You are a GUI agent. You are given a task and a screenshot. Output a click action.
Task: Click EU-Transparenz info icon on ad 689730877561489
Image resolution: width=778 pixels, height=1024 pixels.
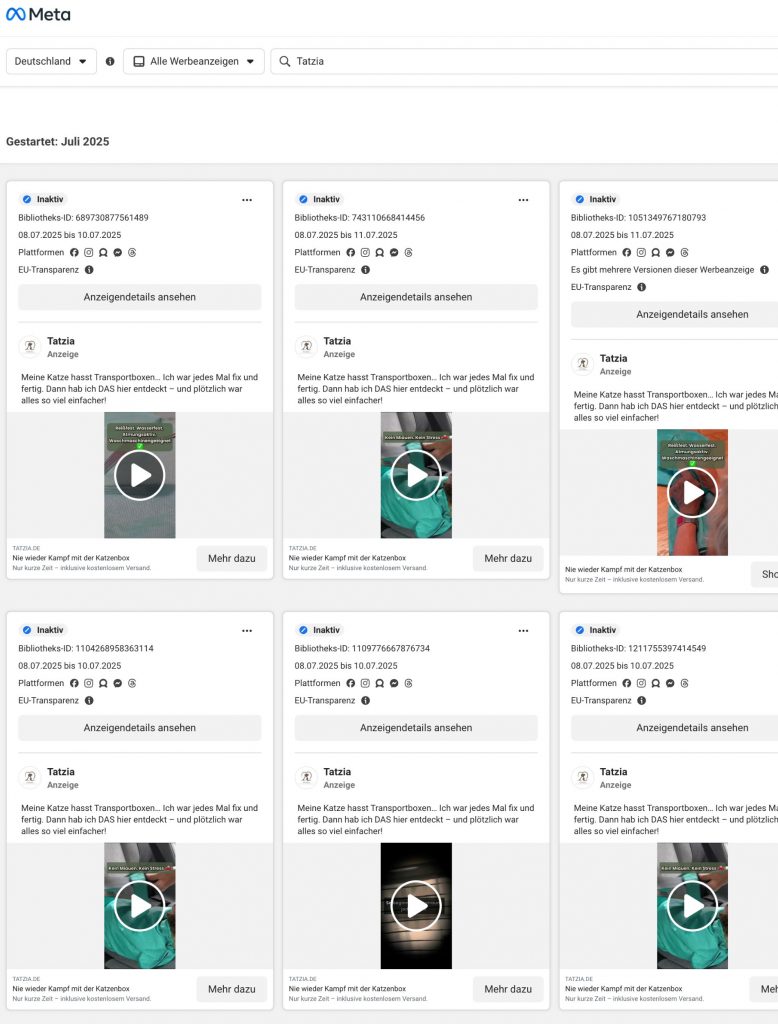(x=89, y=270)
